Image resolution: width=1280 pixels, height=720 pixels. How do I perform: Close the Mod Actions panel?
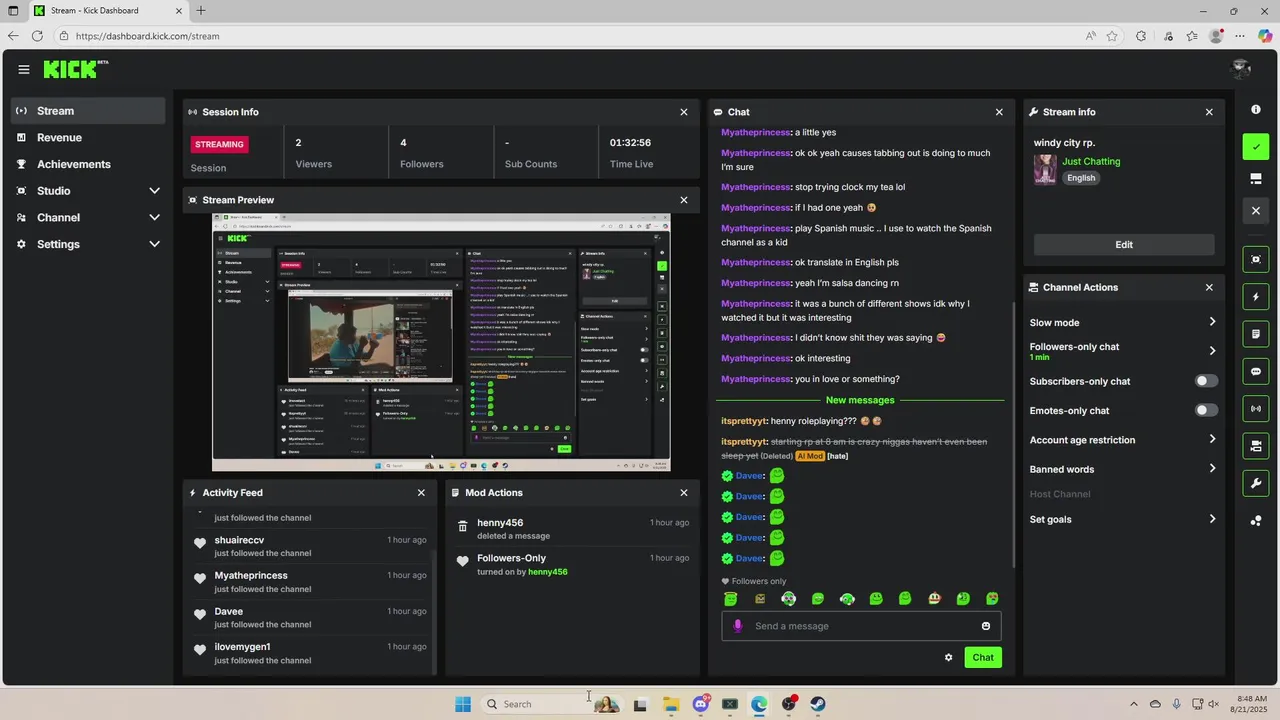click(684, 493)
